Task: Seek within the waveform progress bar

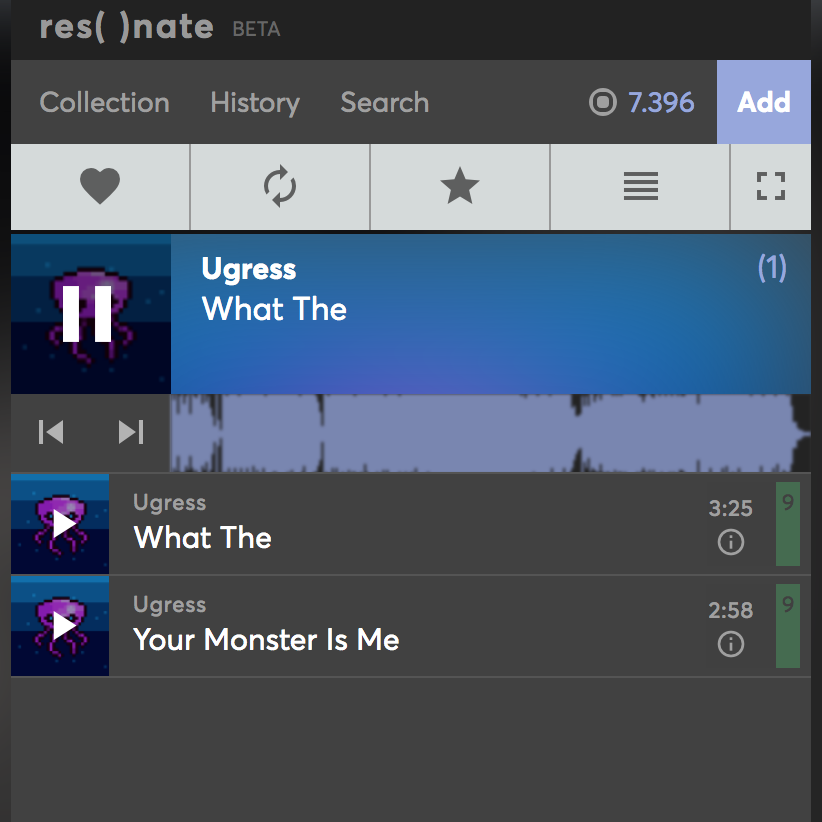Action: pos(490,433)
